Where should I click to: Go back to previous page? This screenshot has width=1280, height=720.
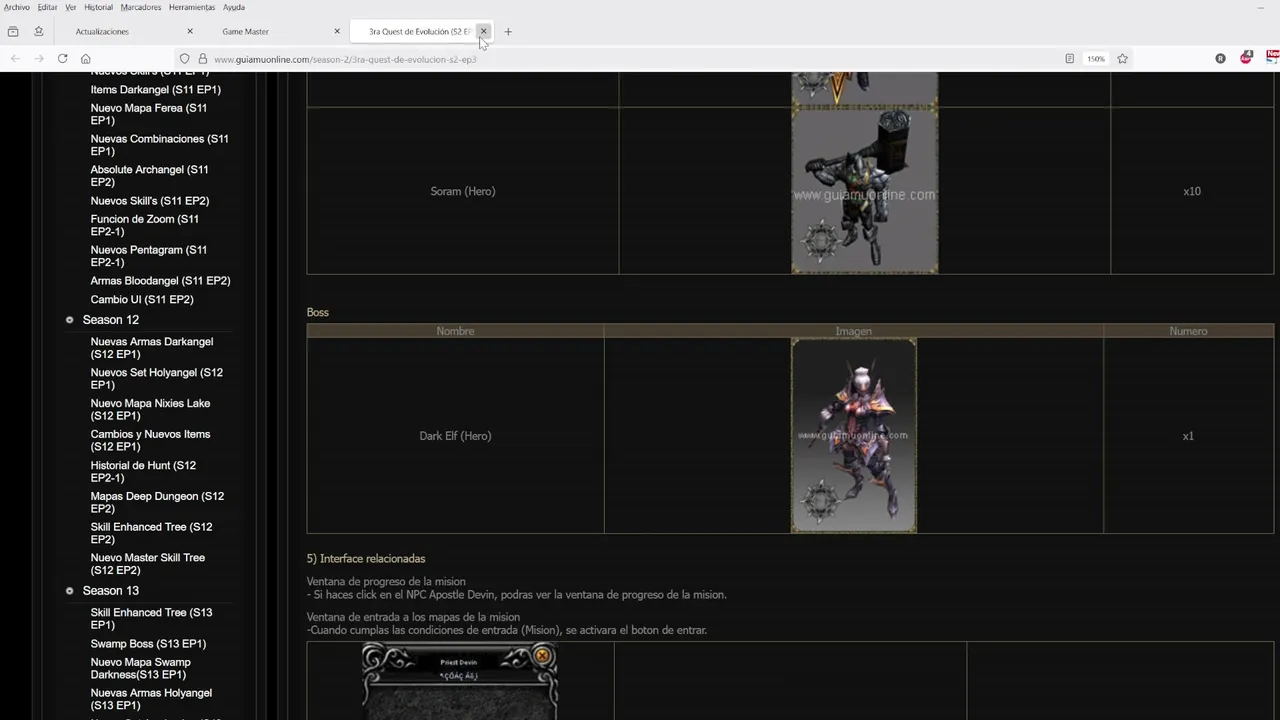[15, 59]
